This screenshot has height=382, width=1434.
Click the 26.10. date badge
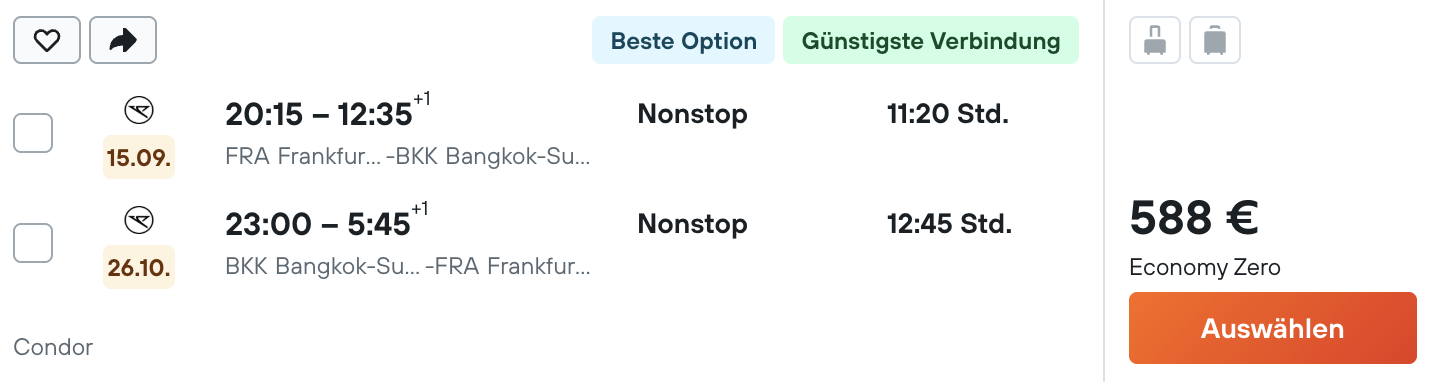(139, 267)
